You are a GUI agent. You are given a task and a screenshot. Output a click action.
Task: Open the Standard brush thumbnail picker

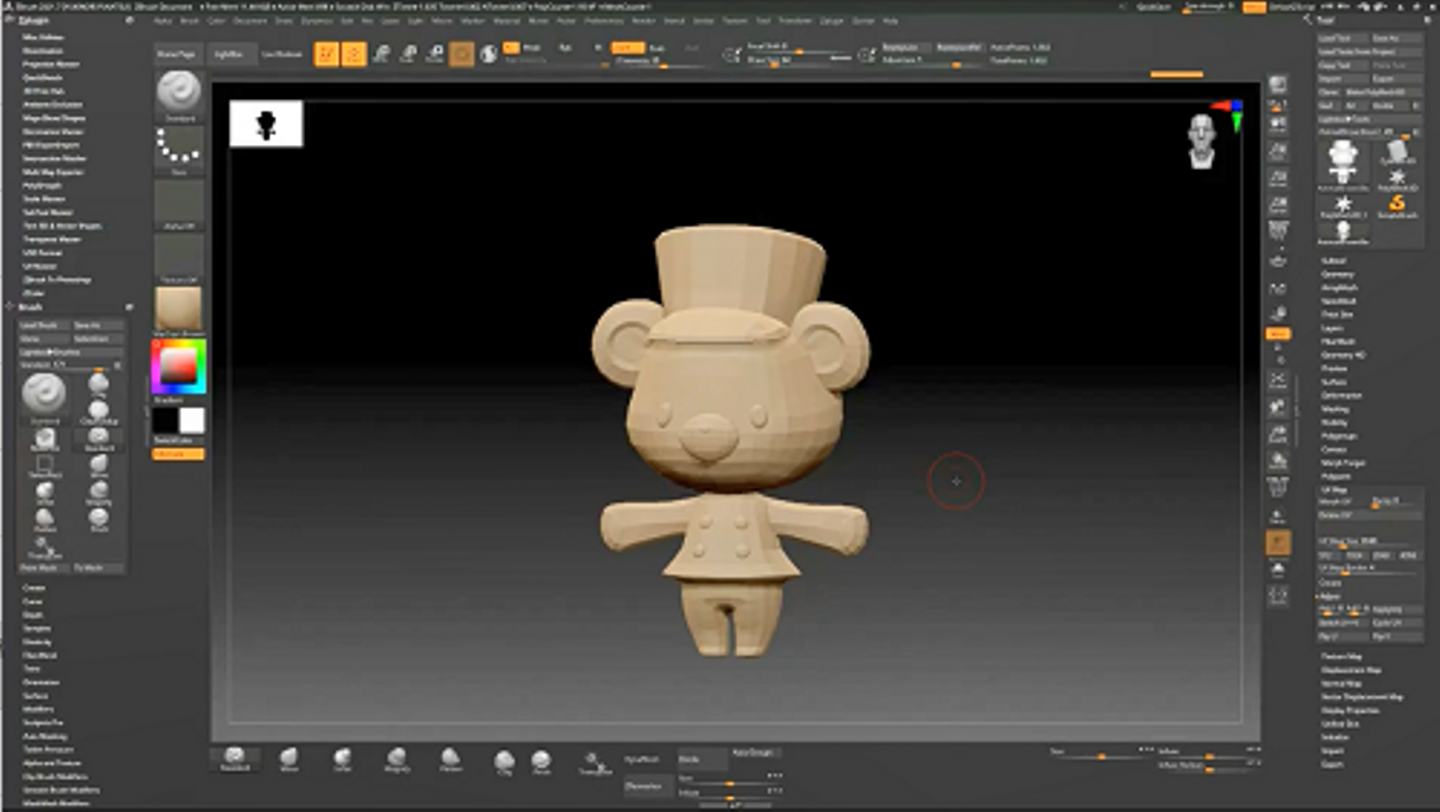pos(179,94)
